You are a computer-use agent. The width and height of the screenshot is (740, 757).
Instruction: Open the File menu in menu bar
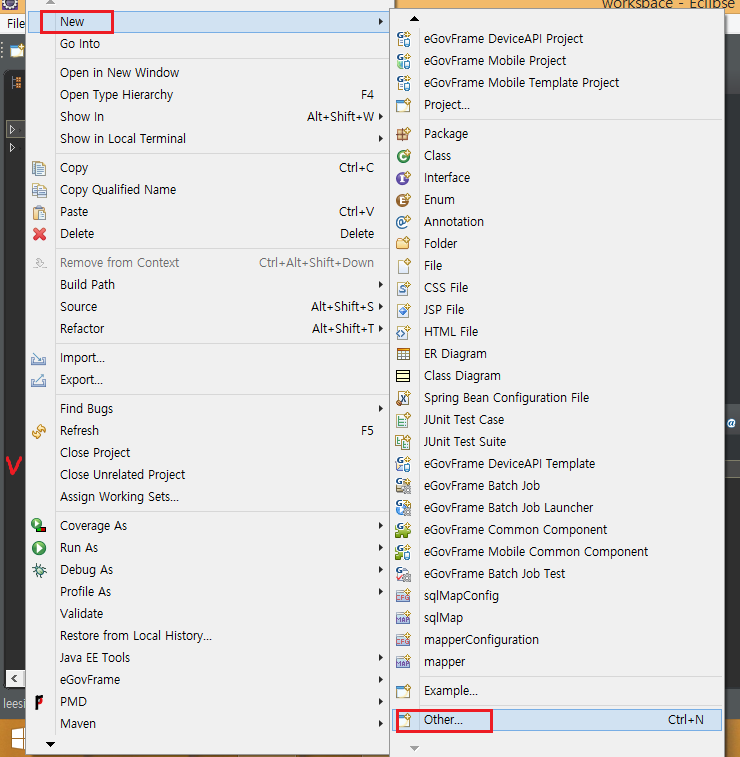[x=15, y=23]
